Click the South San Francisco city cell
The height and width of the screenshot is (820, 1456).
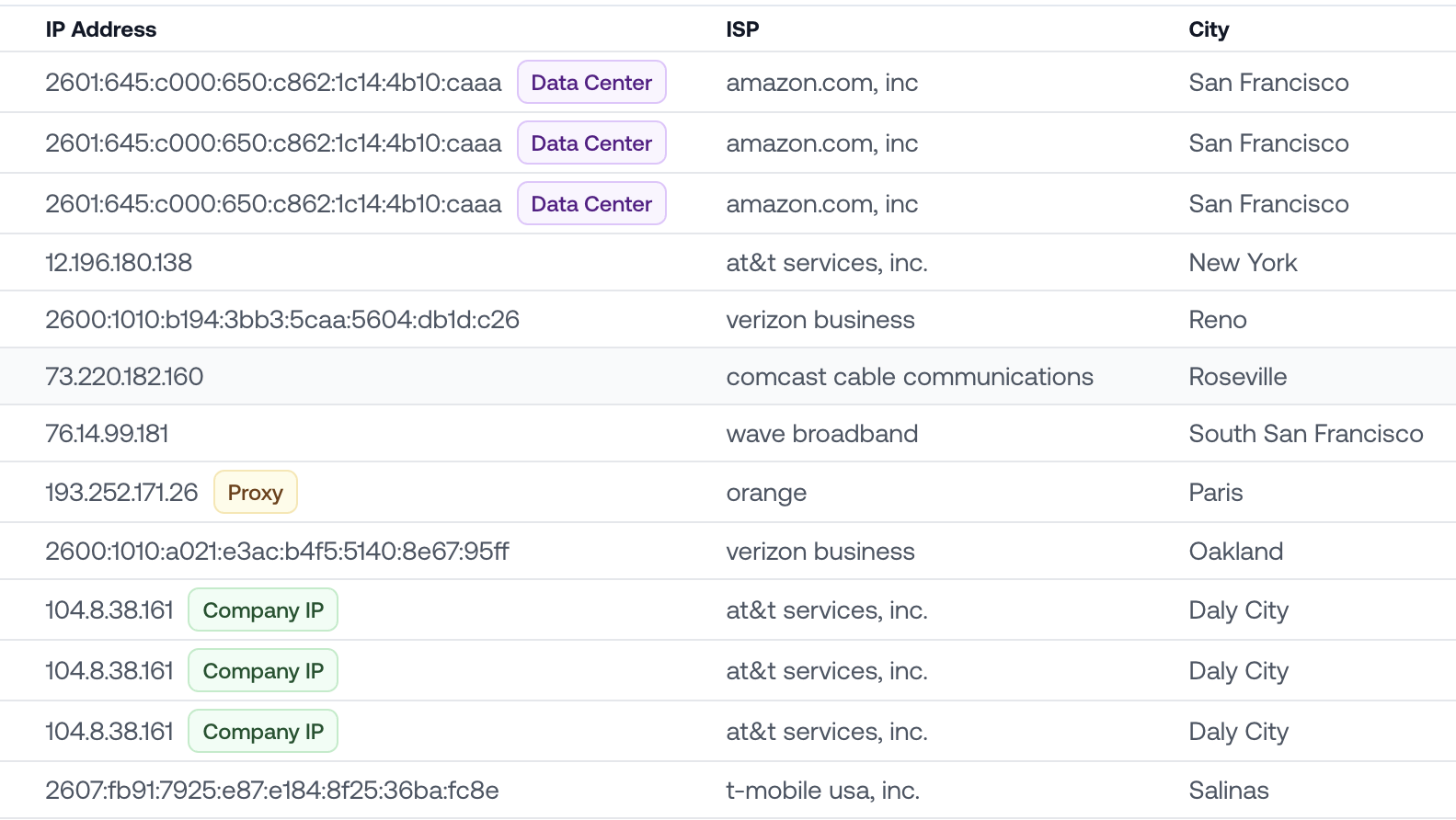click(x=1305, y=434)
